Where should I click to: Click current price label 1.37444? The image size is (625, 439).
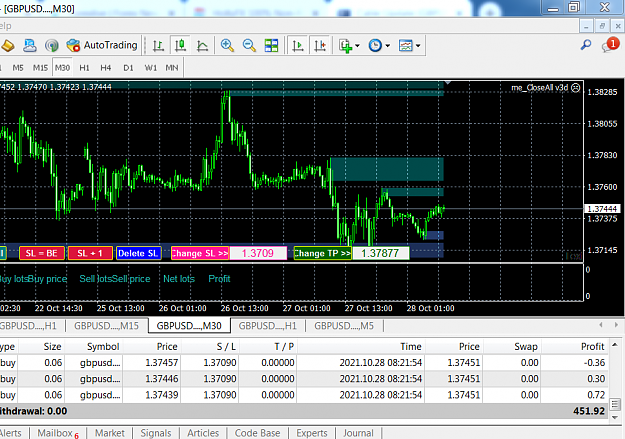coord(602,209)
